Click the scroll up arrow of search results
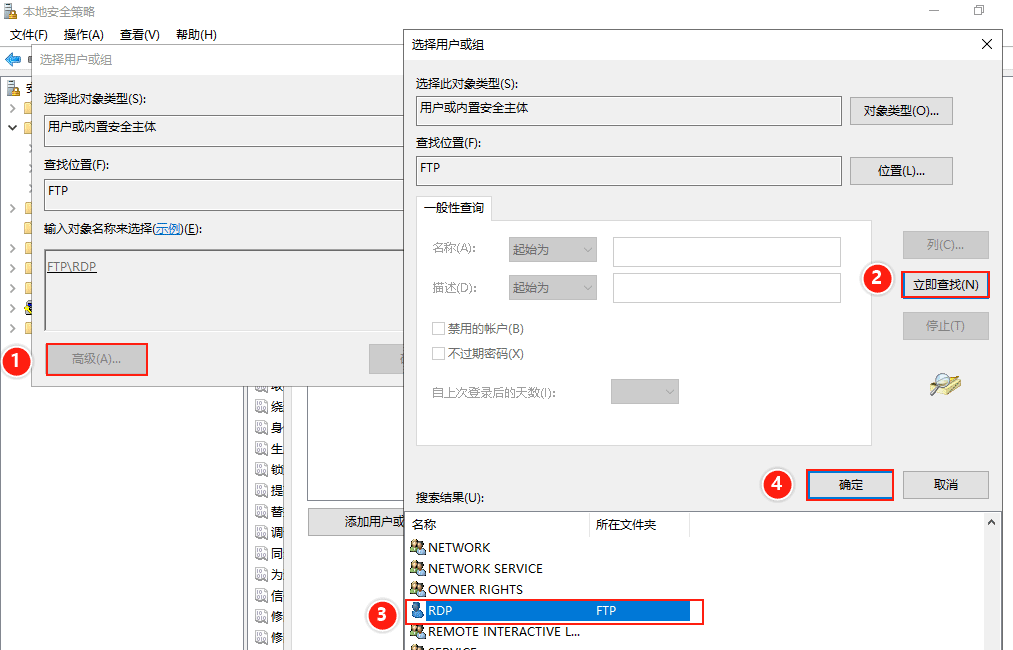Screen dimensions: 1013x650 [x=992, y=522]
